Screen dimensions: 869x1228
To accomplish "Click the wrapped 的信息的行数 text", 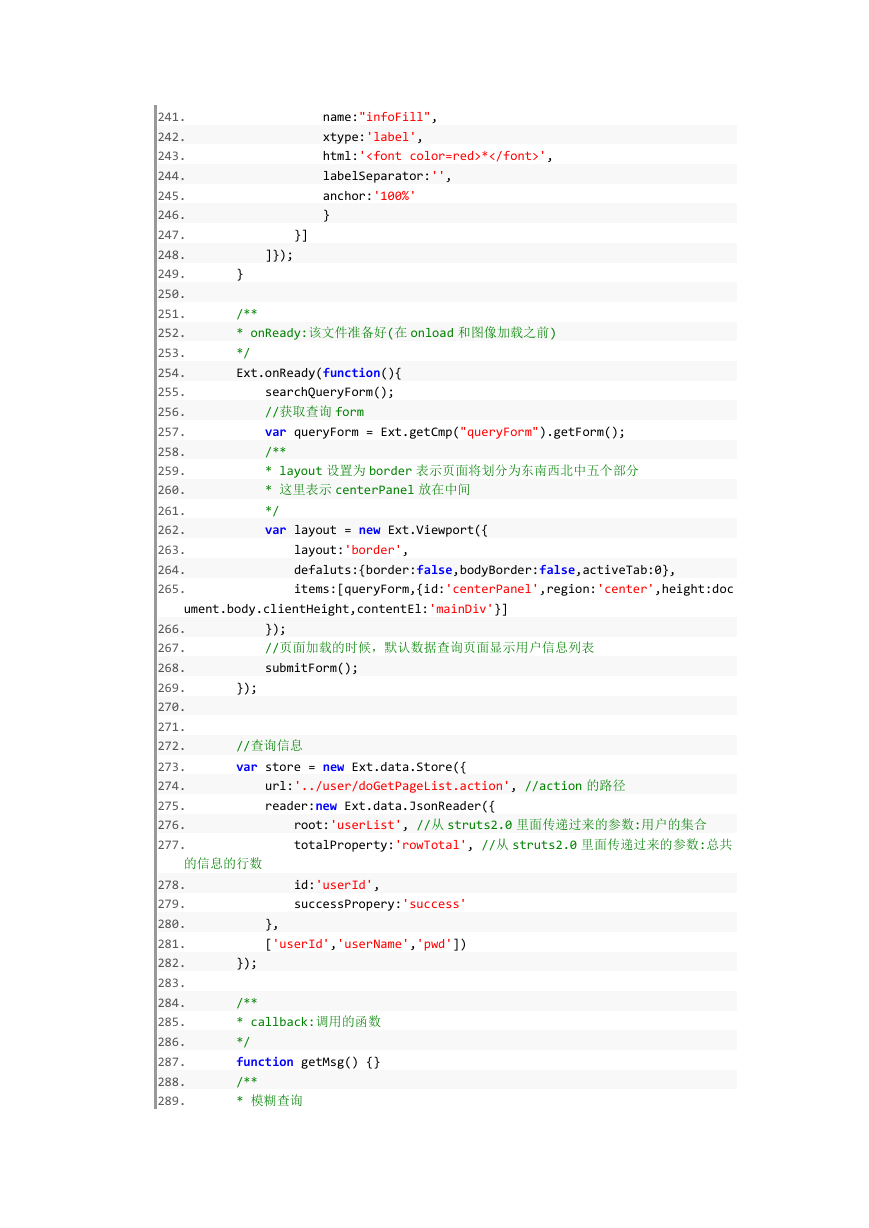I will coord(223,864).
